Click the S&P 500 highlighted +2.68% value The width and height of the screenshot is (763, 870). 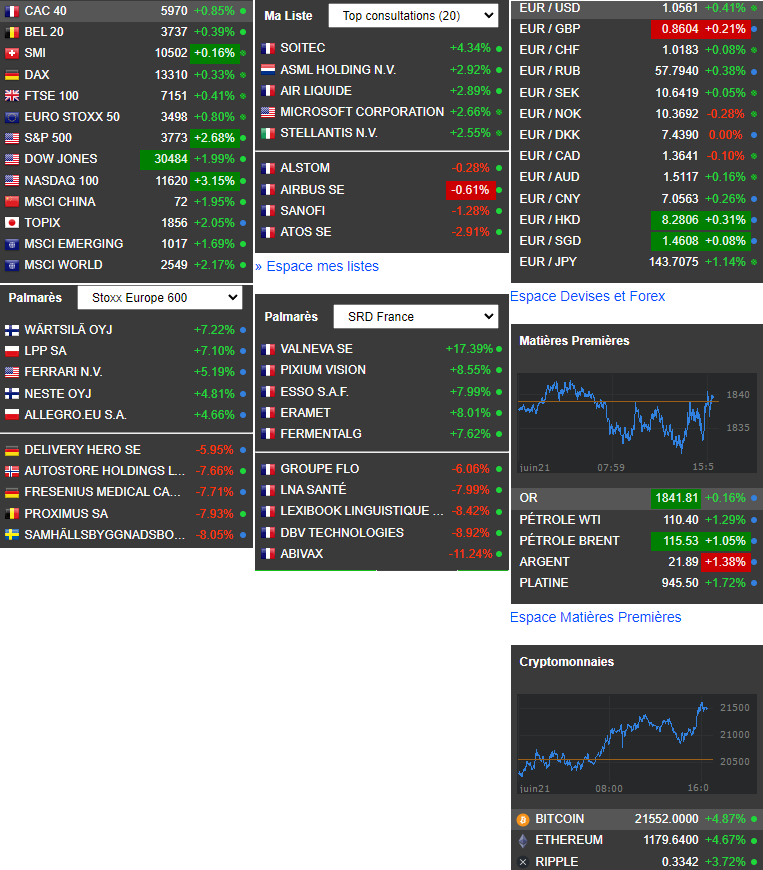tap(215, 138)
